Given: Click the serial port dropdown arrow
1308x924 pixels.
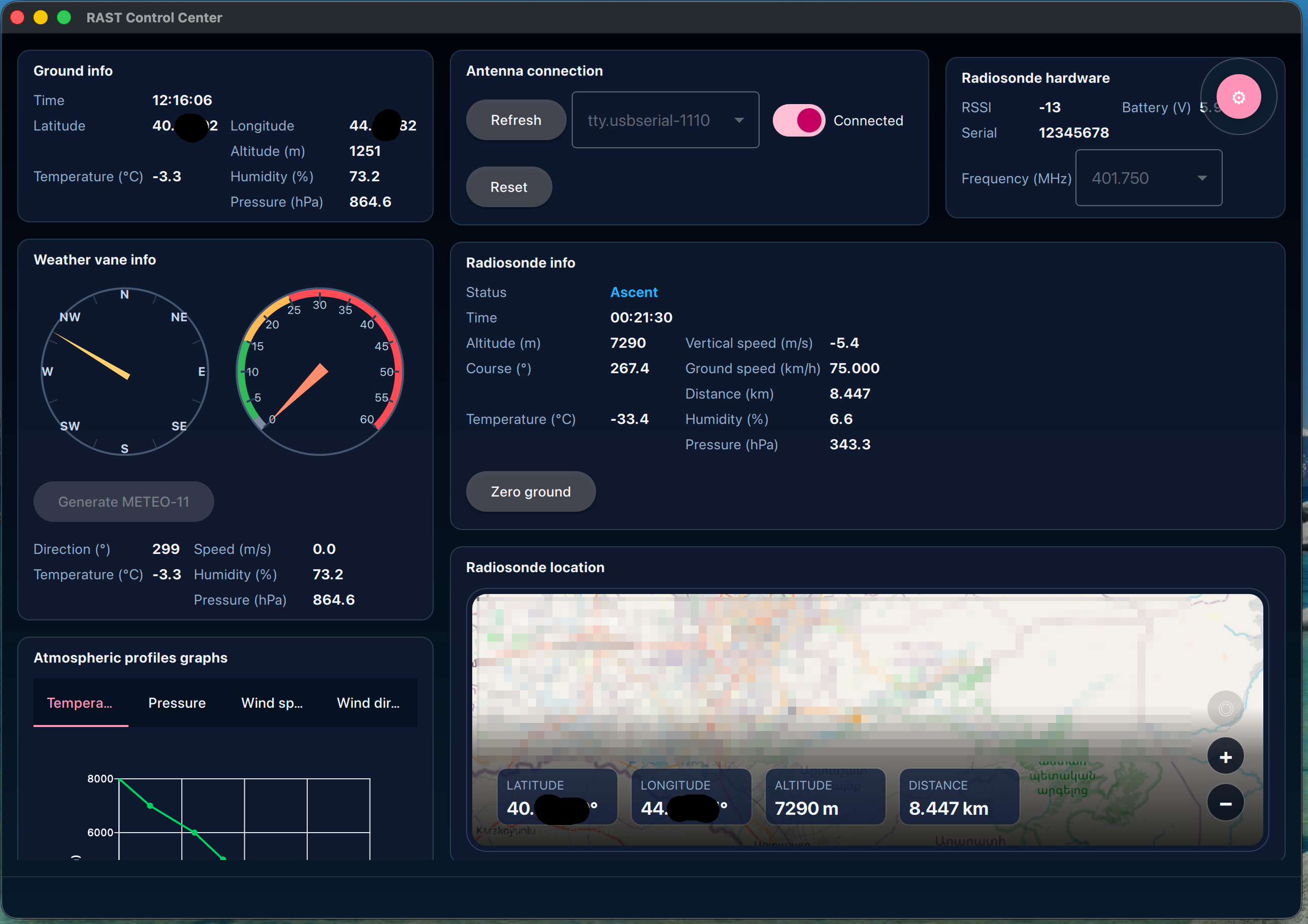Looking at the screenshot, I should pos(739,120).
